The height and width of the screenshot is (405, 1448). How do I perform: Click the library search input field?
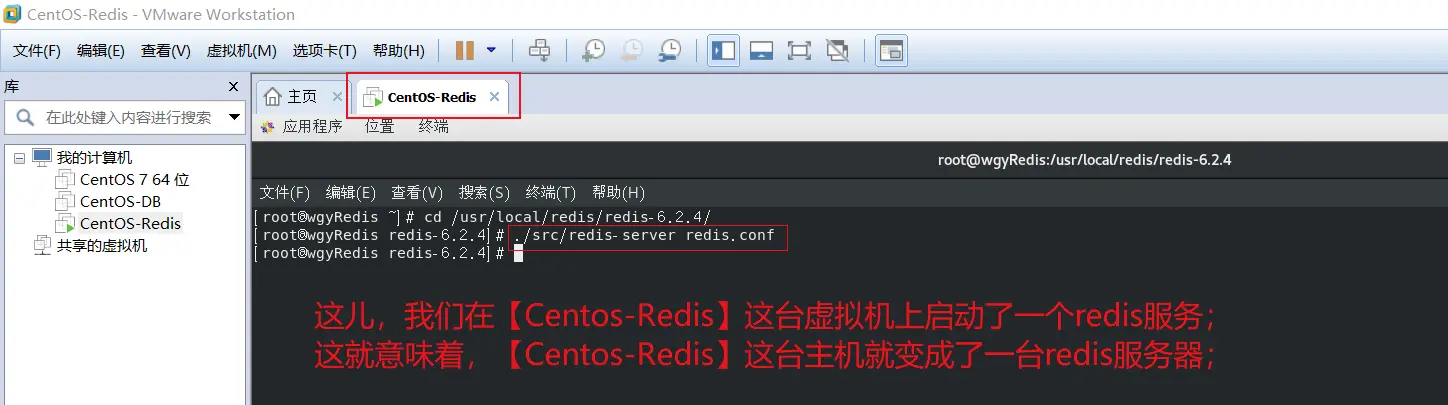[x=116, y=117]
